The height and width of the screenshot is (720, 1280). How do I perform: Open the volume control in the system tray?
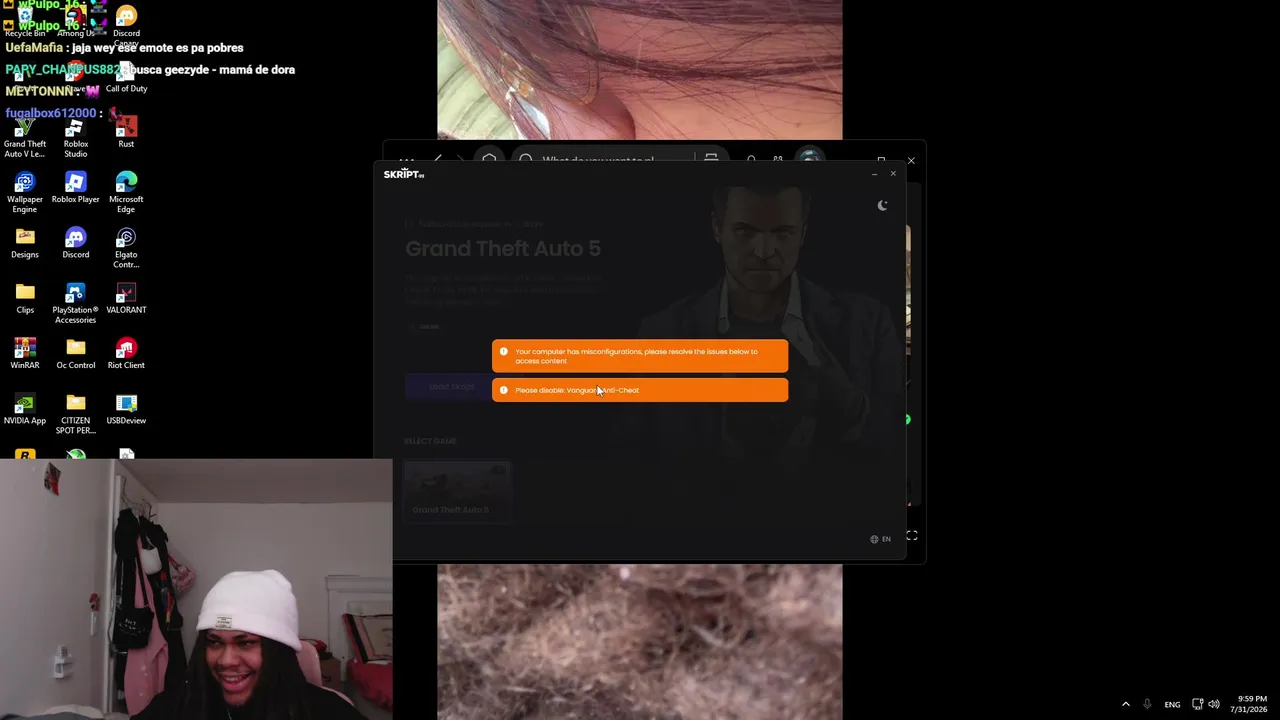click(x=1214, y=704)
